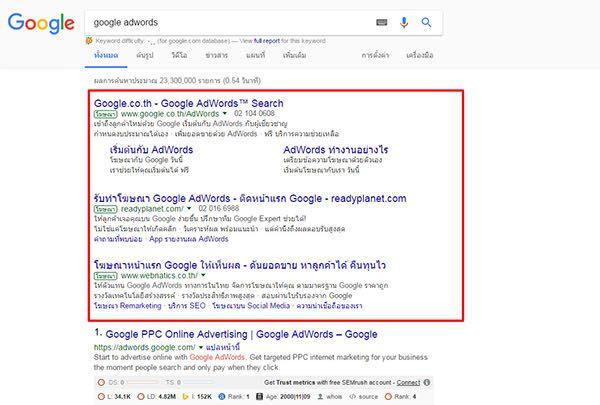Open เครื่องมือ (Tools) menu
The image size is (600, 405).
(x=420, y=56)
